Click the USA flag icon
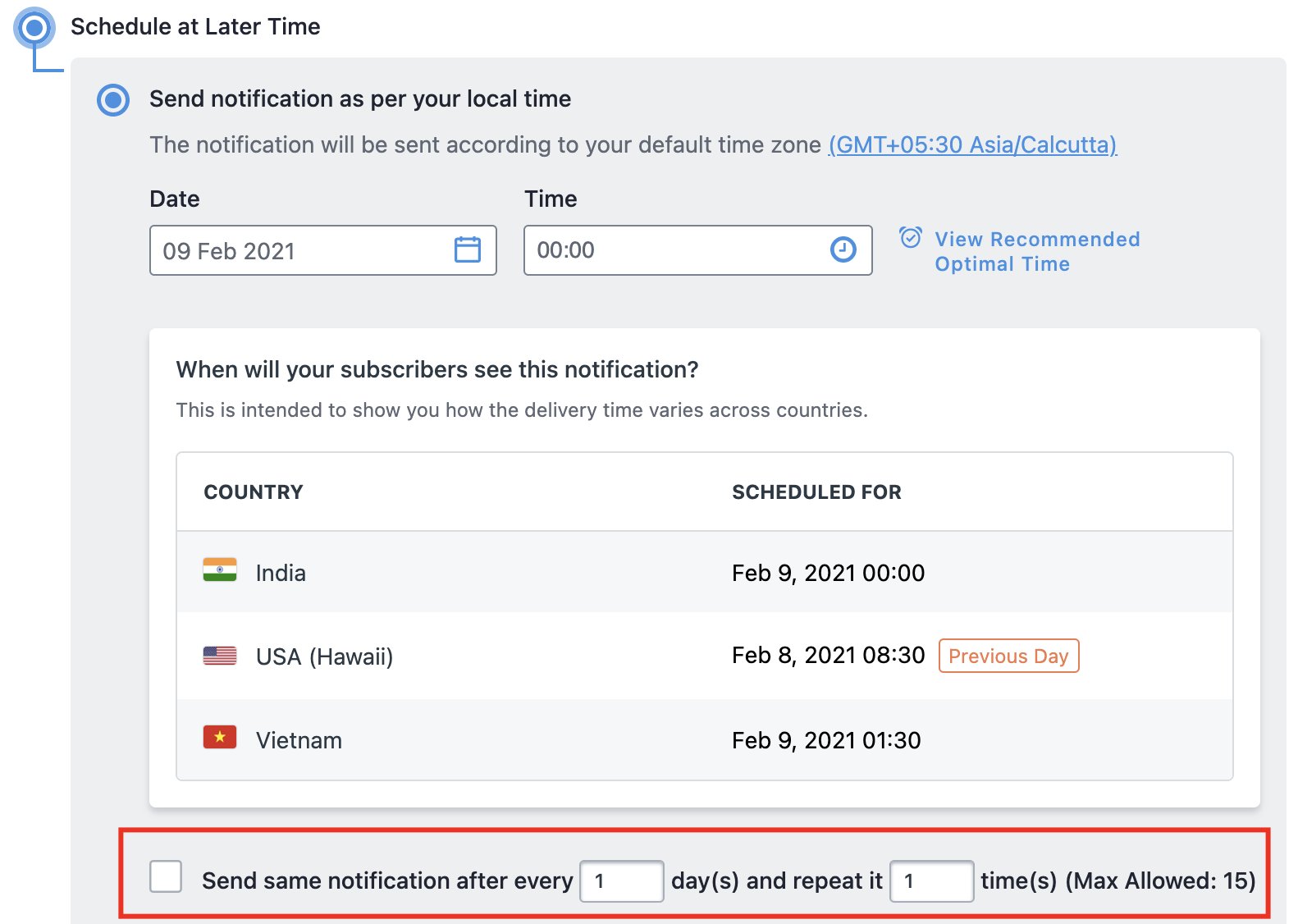Screen dimensions: 1298x924 (x=220, y=656)
